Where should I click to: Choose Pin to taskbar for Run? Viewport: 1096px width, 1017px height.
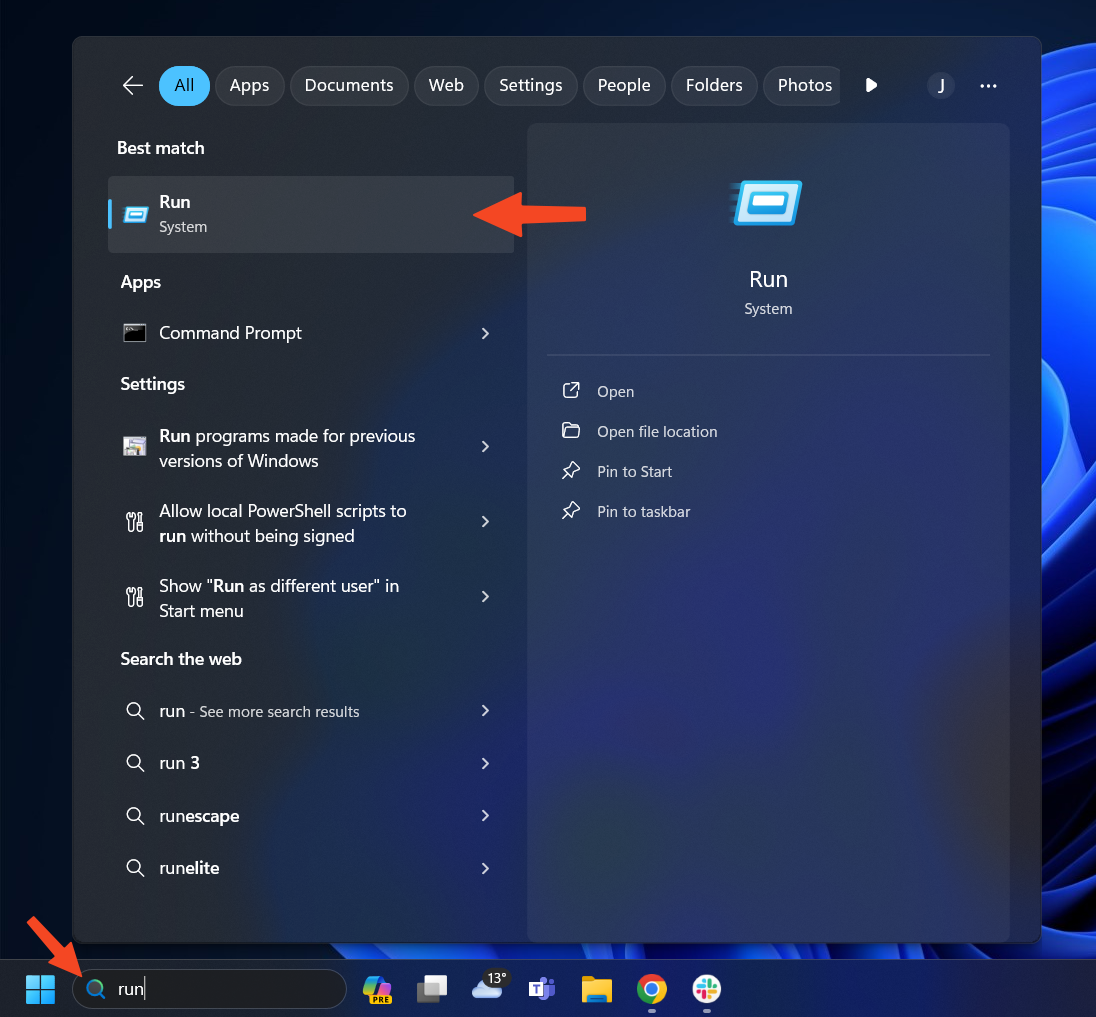click(x=643, y=512)
